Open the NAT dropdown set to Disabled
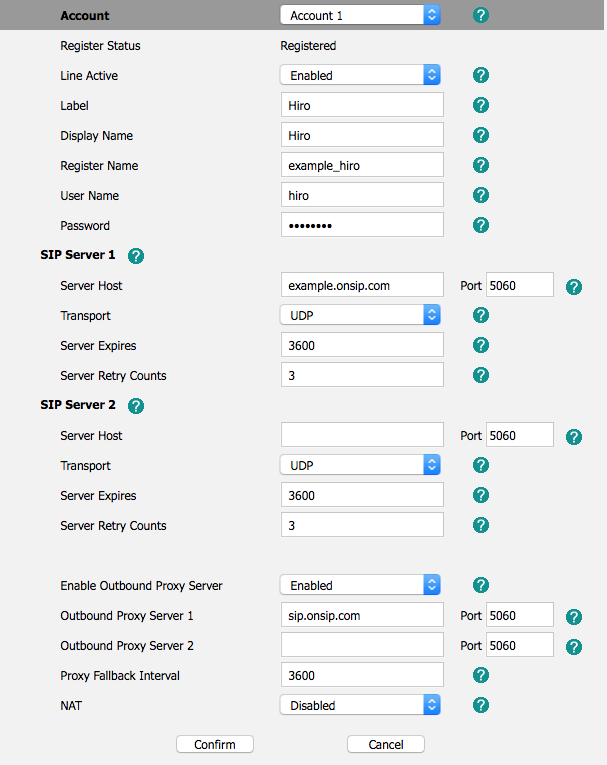This screenshot has width=607, height=765. click(x=360, y=705)
